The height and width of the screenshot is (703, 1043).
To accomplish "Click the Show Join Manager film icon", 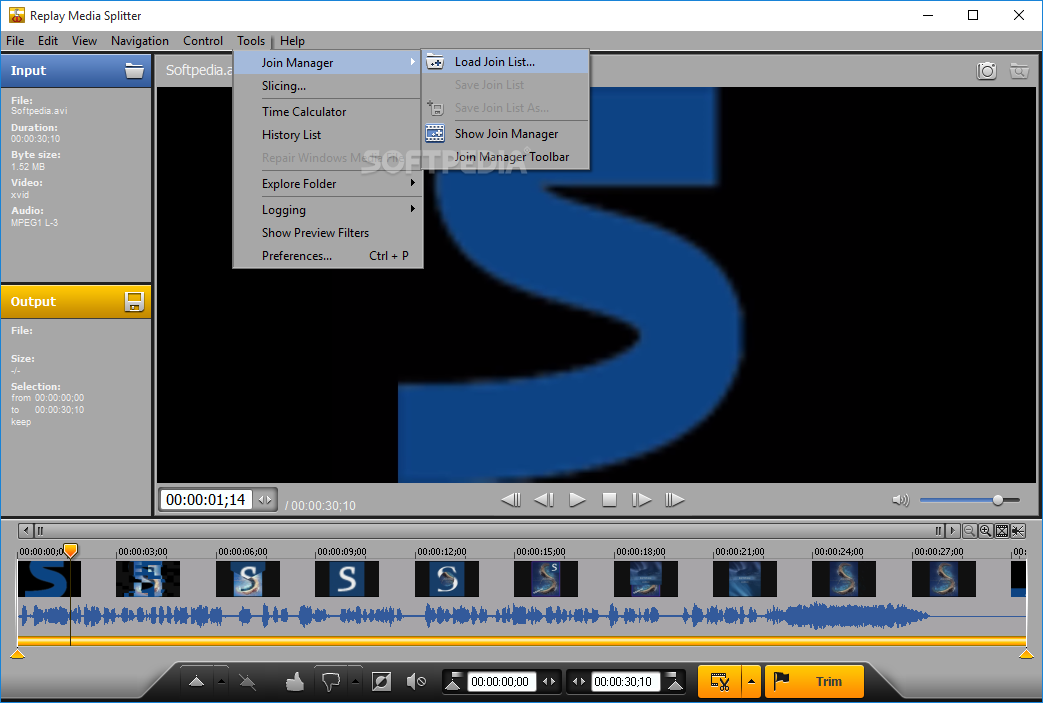I will coord(434,134).
